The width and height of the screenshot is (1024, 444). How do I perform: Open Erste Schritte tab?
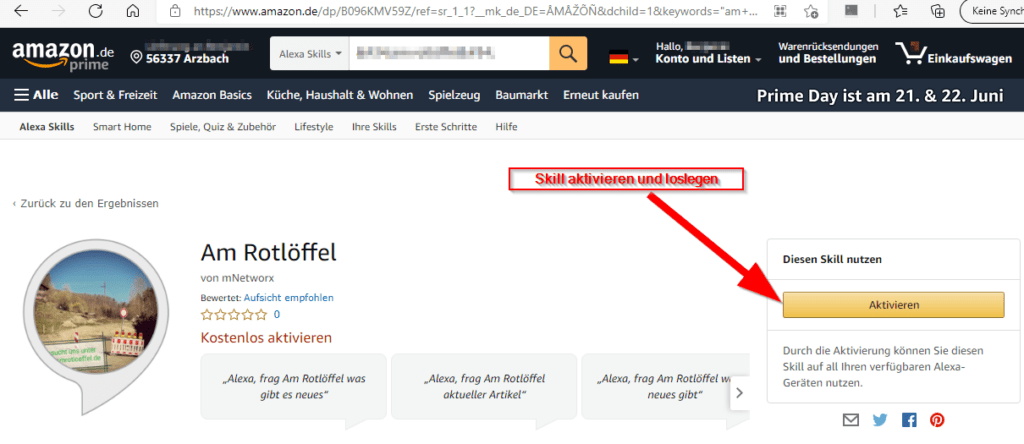click(446, 127)
